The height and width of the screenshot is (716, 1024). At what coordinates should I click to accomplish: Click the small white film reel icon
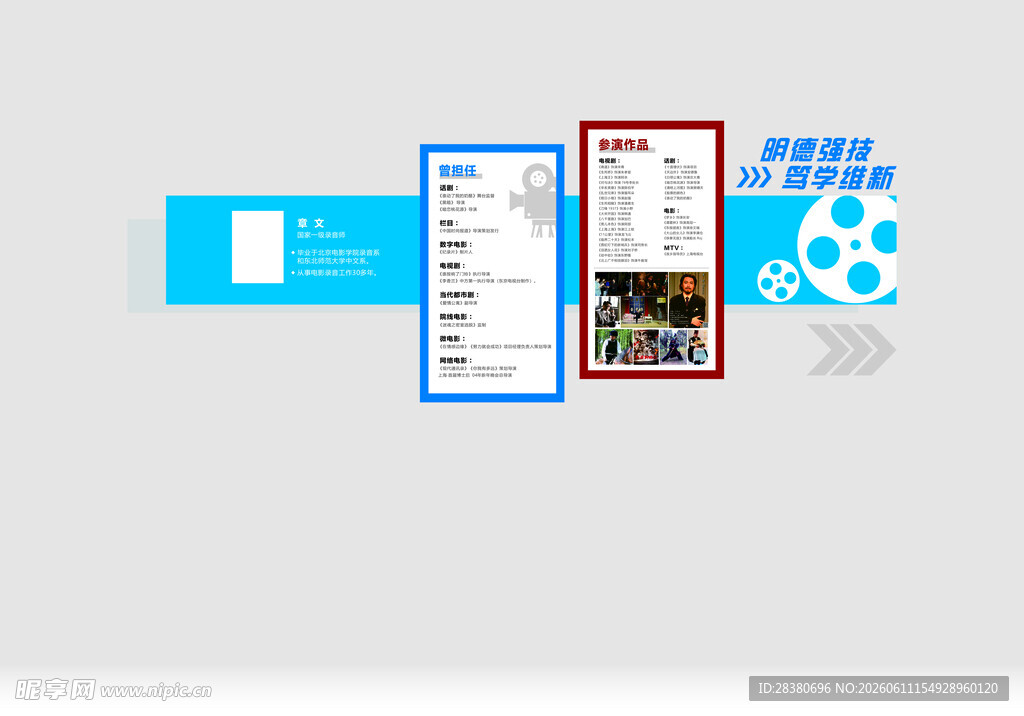coord(778,280)
